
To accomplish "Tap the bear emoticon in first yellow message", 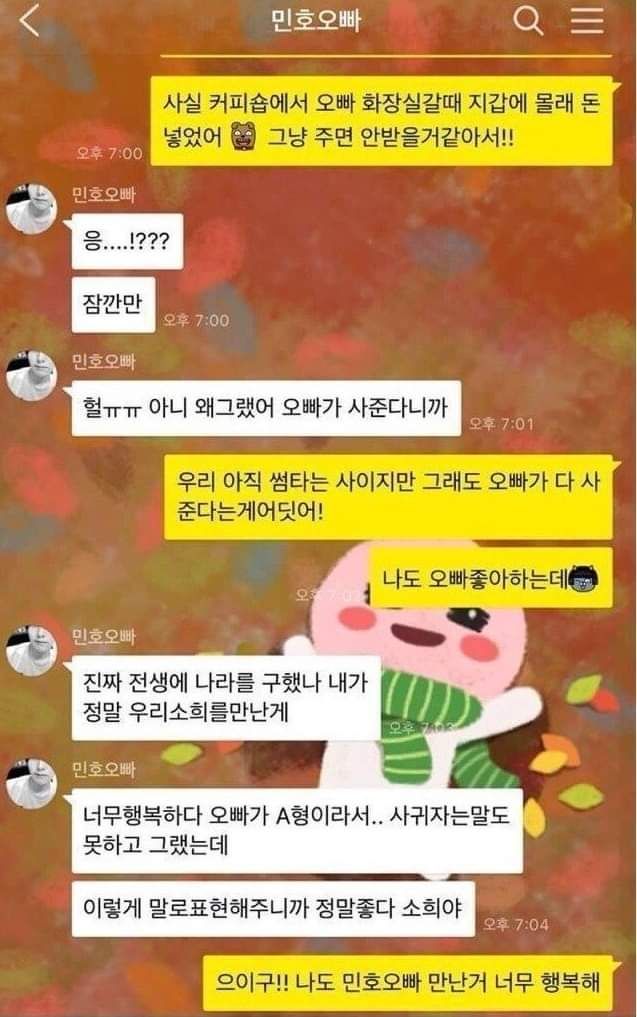I will (244, 137).
